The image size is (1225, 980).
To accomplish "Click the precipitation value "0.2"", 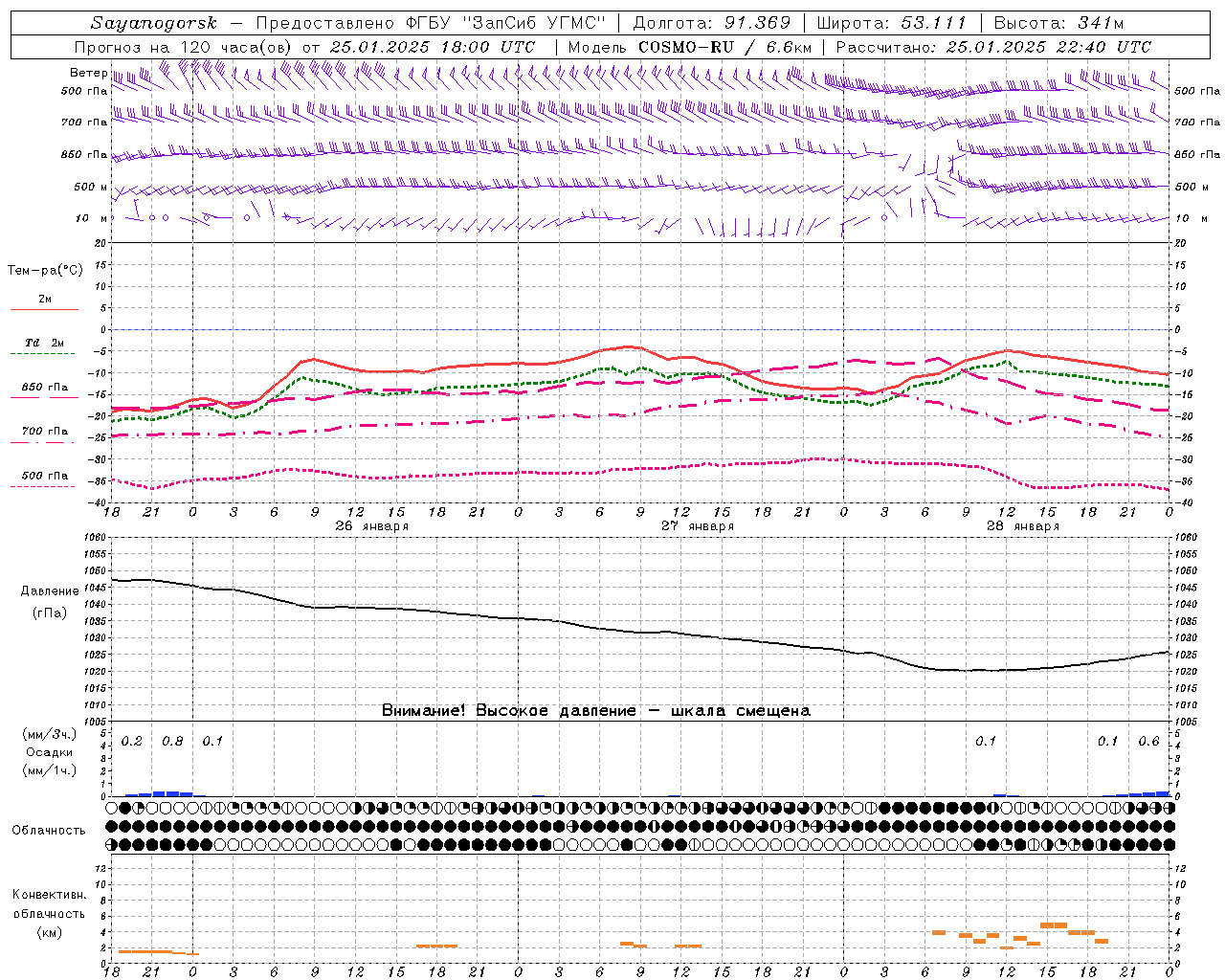I will coord(132,742).
